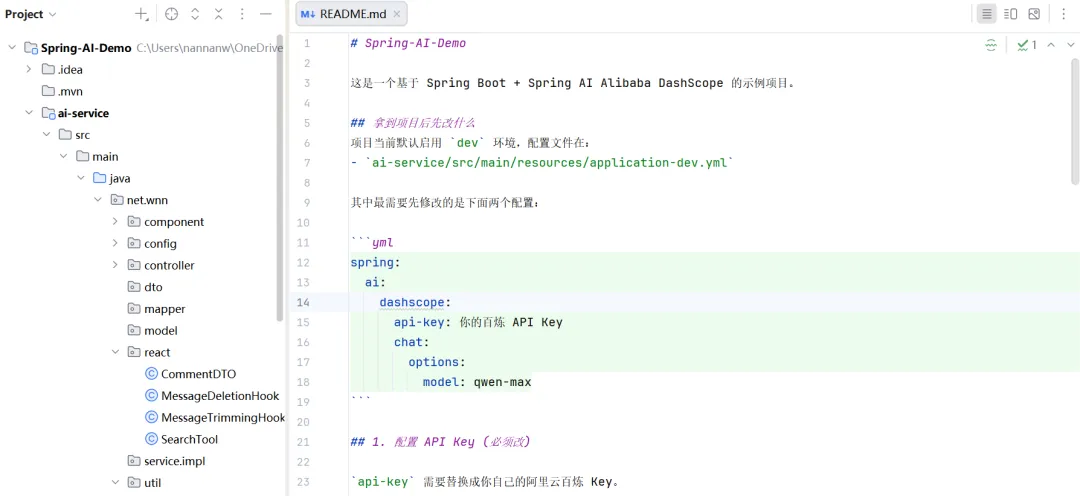Click the Spring-AI-Demo project folder icon
Screen dimensions: 1080x496
coord(31,48)
